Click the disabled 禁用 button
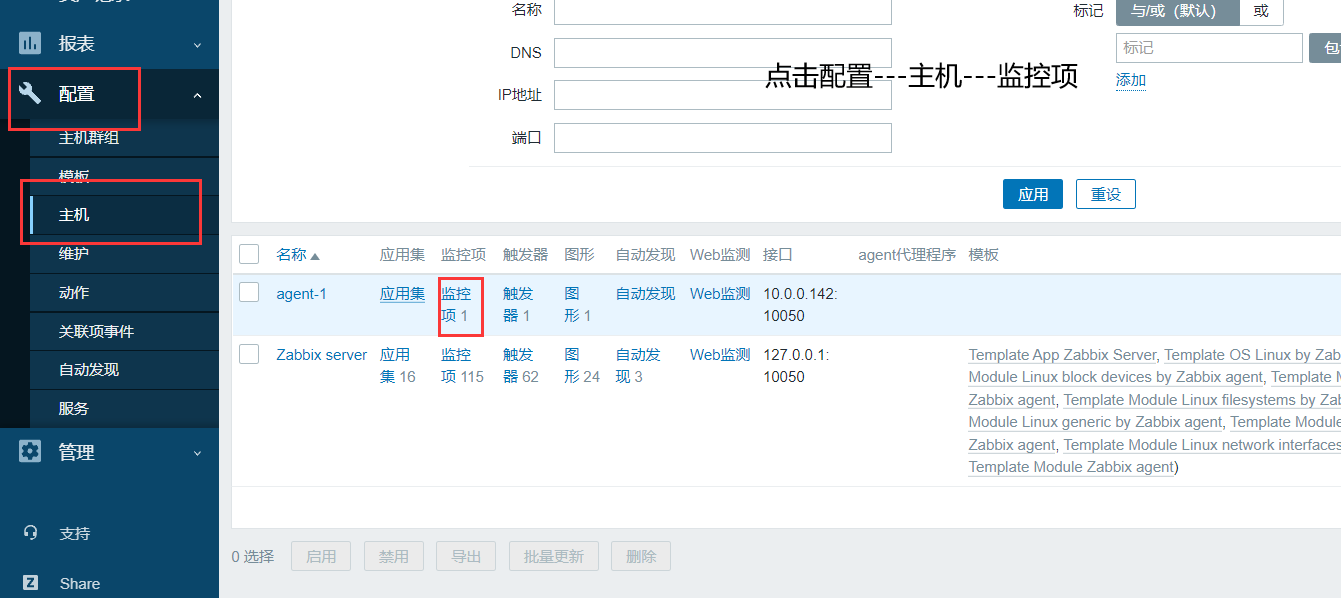This screenshot has width=1341, height=598. tap(394, 557)
